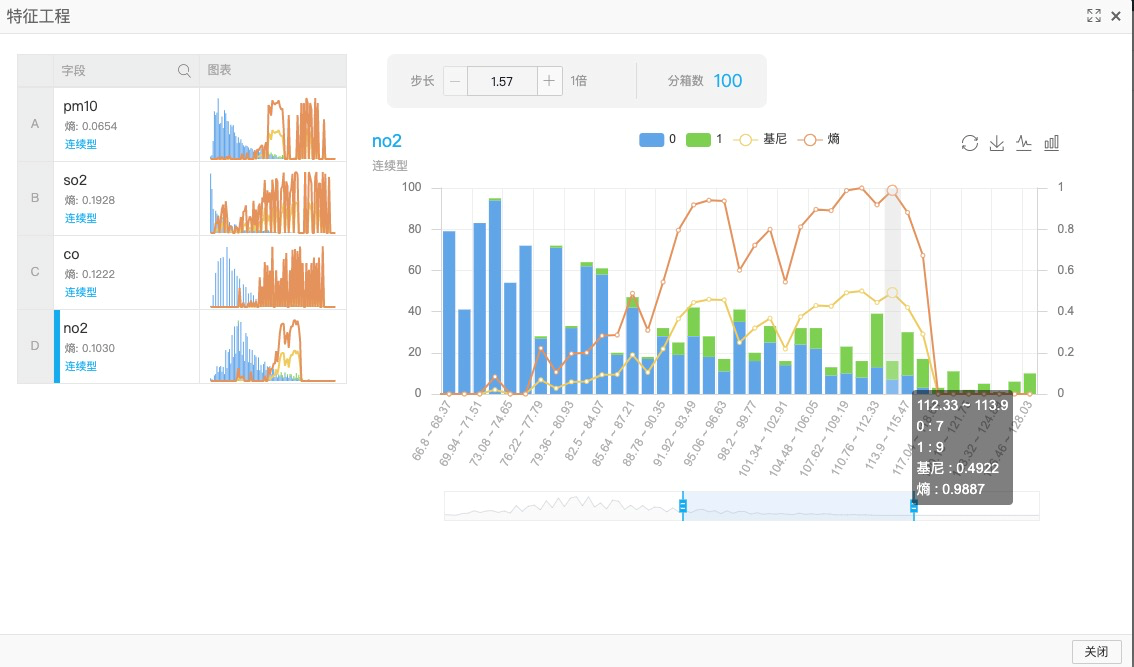Click the no2 entropy value 0.1030
Viewport: 1134px width, 667px height.
[x=98, y=348]
